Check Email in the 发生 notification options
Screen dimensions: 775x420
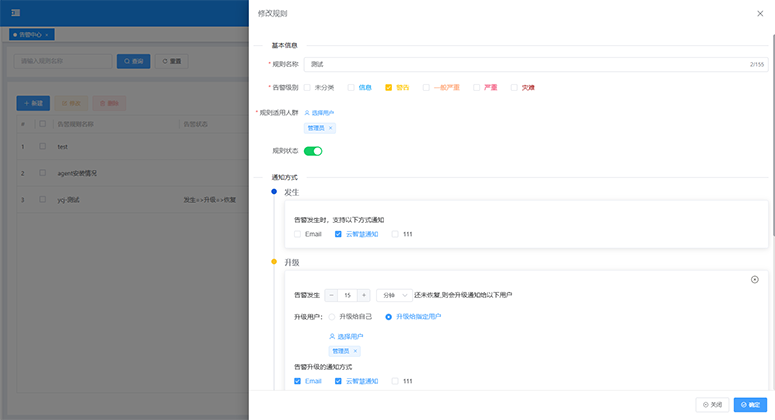pos(297,234)
